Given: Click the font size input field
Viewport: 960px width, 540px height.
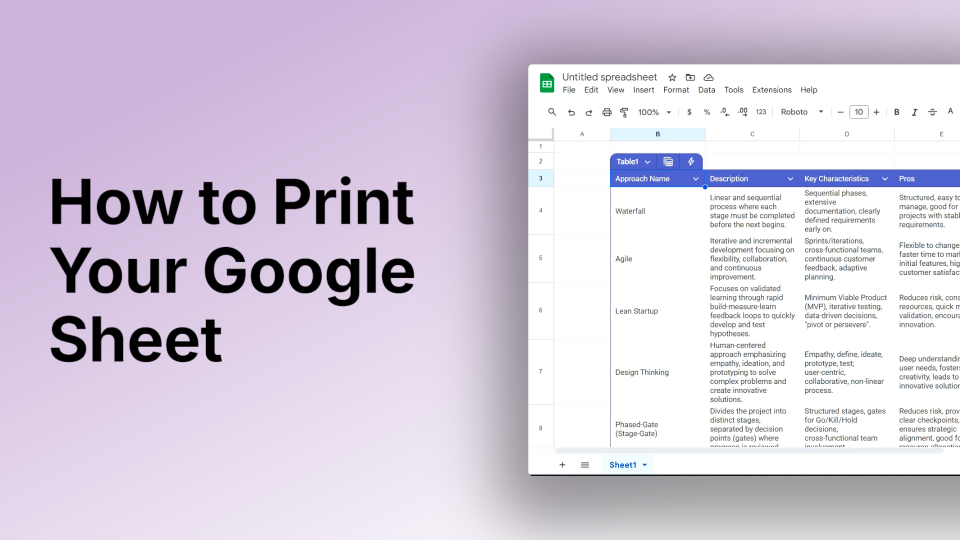Looking at the screenshot, I should pos(858,112).
